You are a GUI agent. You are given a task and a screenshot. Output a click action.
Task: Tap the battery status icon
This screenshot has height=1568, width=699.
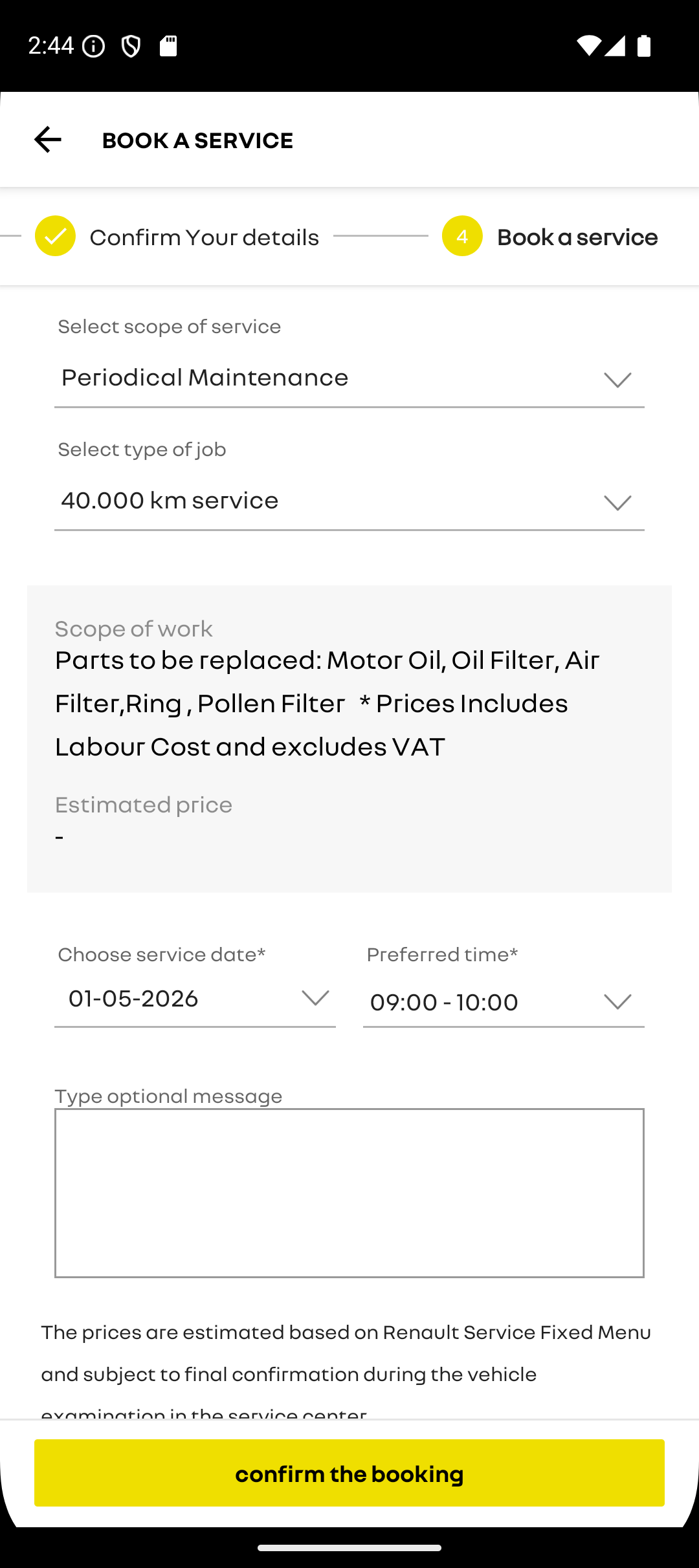644,46
